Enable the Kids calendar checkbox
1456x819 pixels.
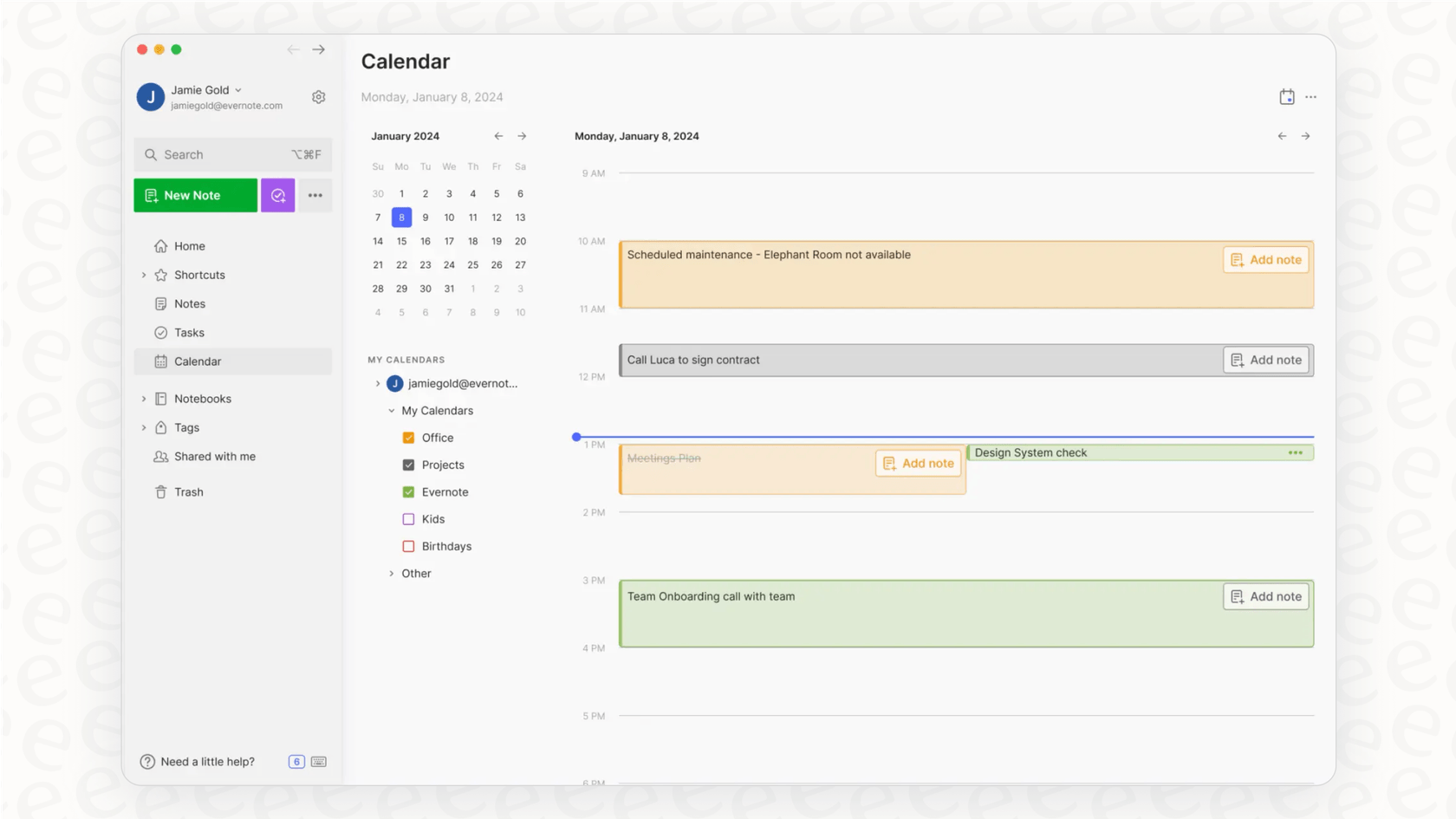click(x=408, y=519)
